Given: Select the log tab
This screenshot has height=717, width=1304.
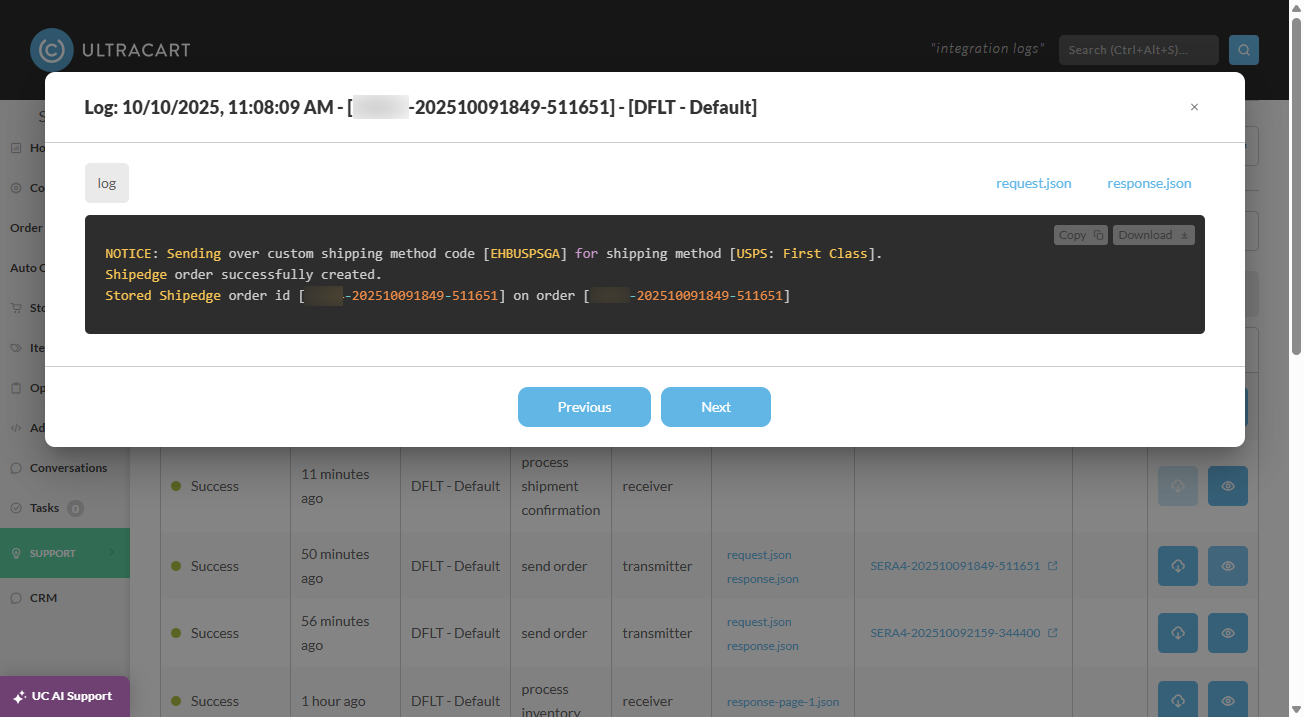Looking at the screenshot, I should point(107,183).
